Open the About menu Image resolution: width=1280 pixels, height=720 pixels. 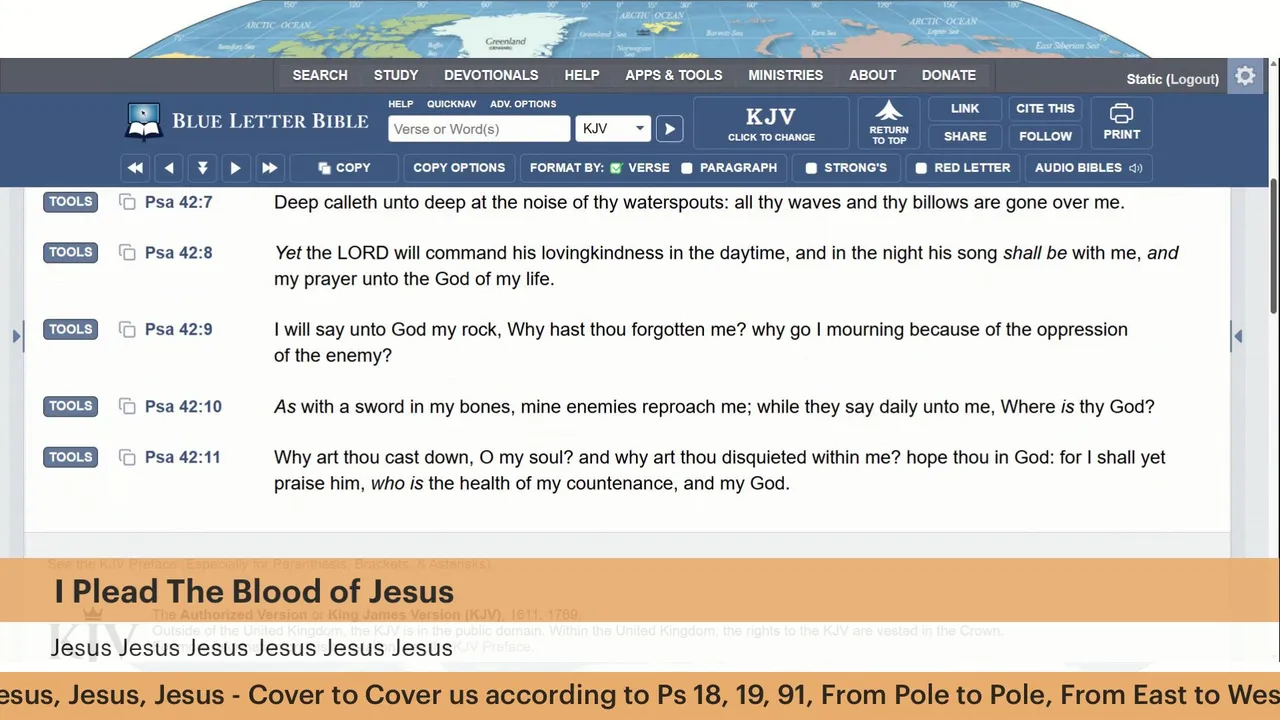click(x=873, y=75)
